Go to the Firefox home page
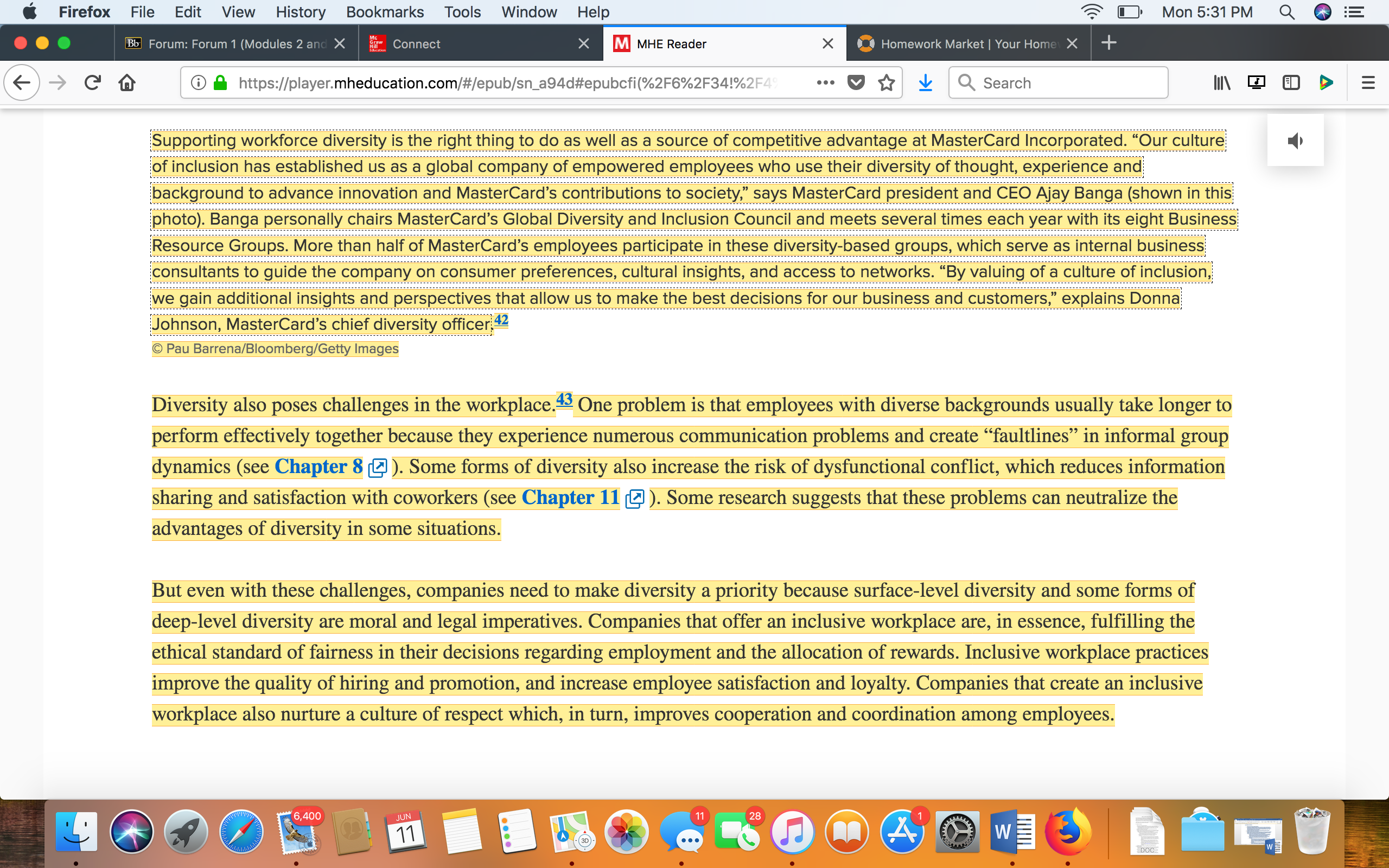 [x=127, y=82]
